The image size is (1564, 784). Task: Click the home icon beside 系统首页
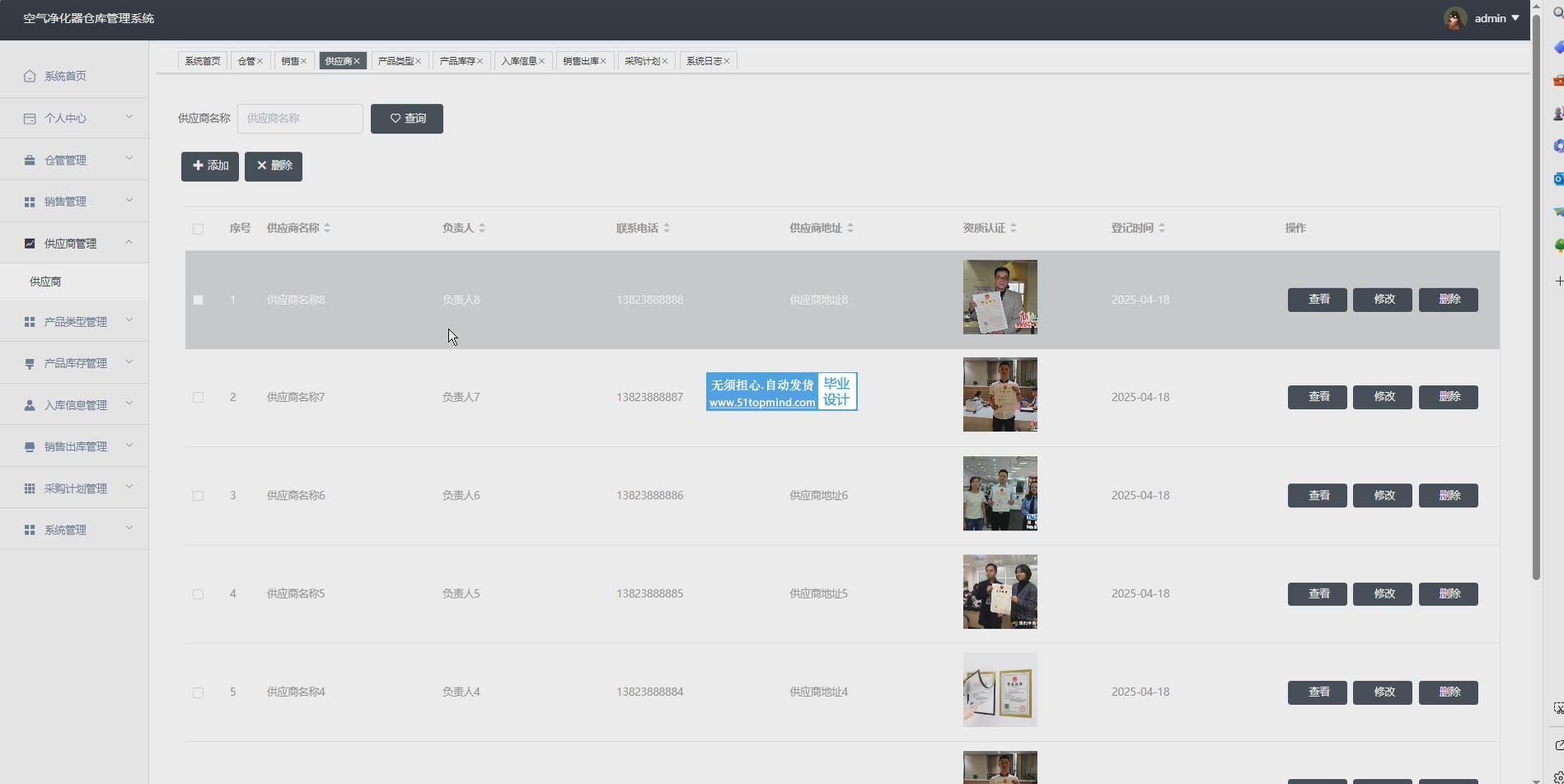point(30,76)
